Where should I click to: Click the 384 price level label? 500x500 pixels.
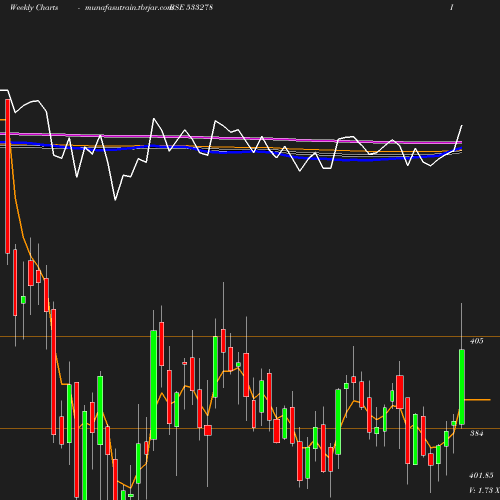tap(476, 433)
